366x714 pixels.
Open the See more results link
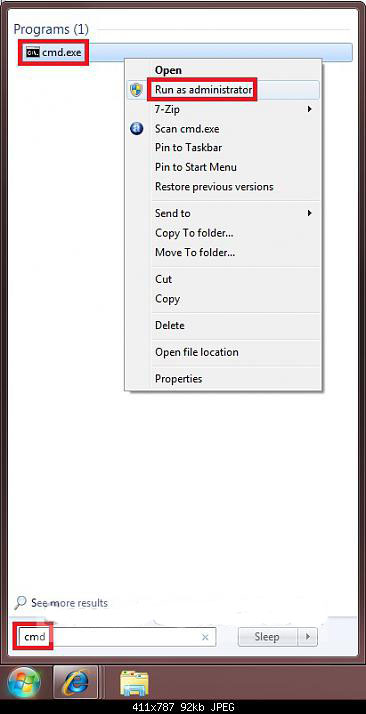[69, 603]
